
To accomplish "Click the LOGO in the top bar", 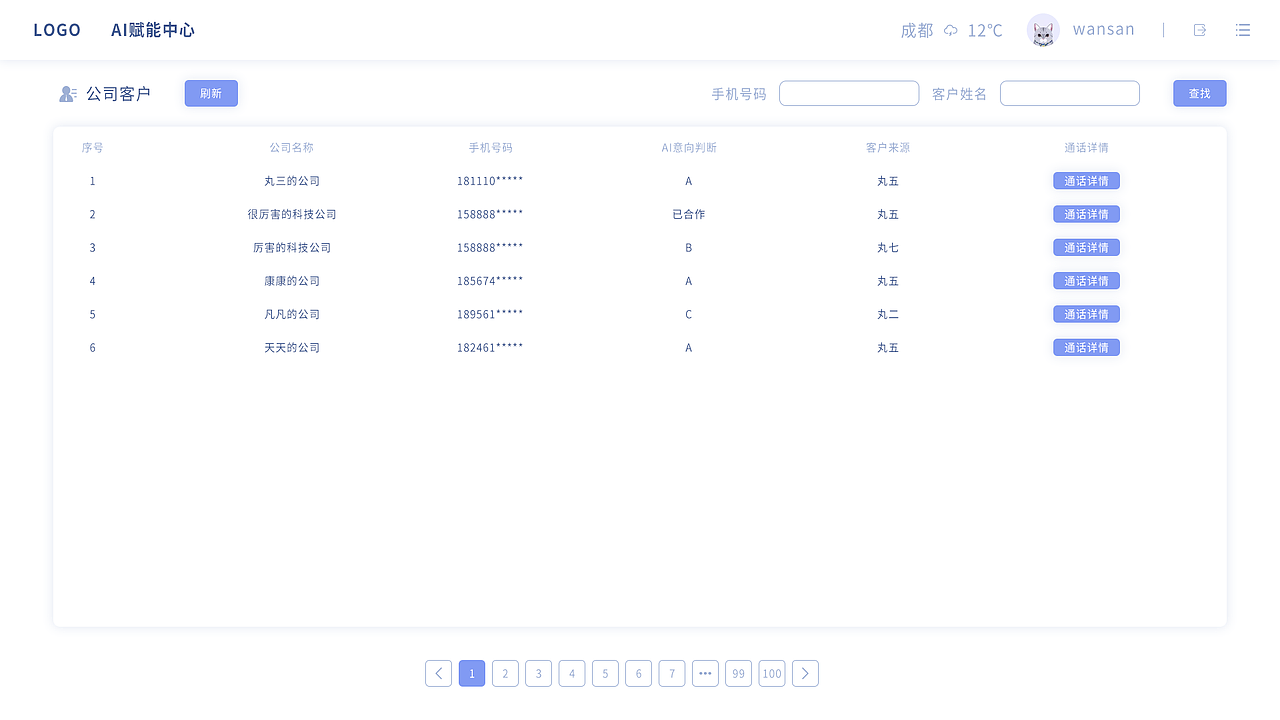I will (x=57, y=30).
